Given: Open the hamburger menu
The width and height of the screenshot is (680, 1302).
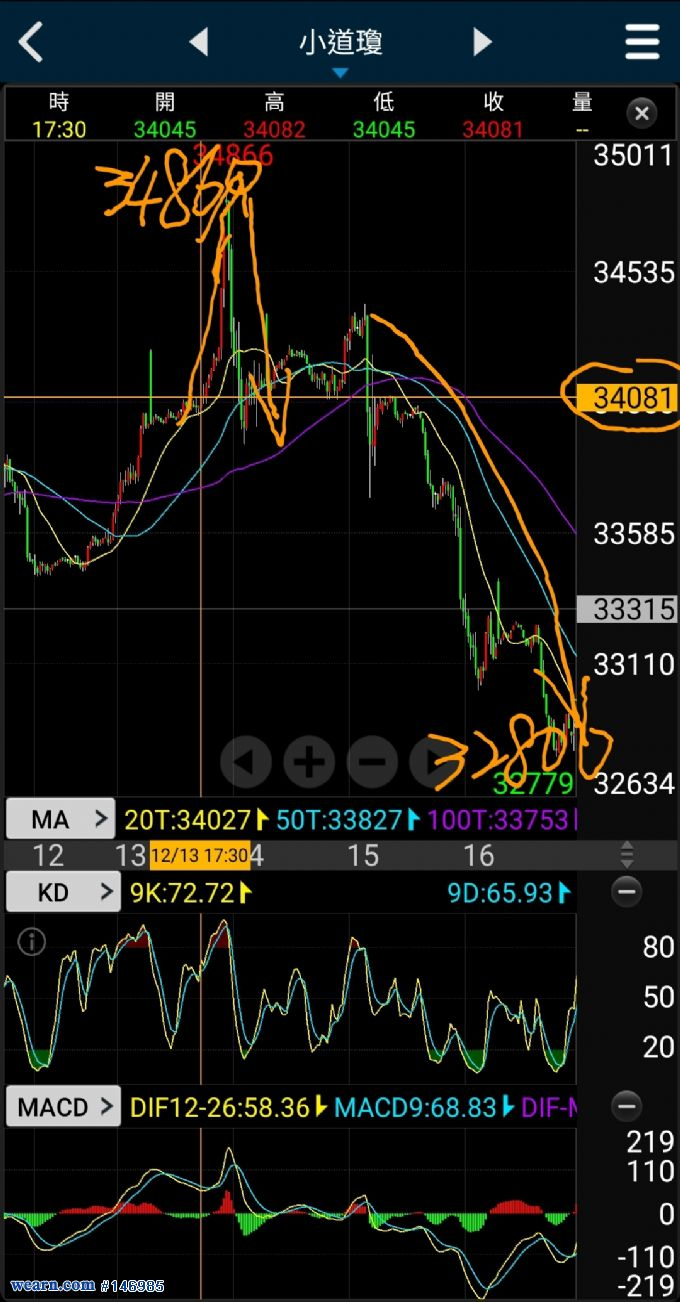Looking at the screenshot, I should (x=642, y=42).
